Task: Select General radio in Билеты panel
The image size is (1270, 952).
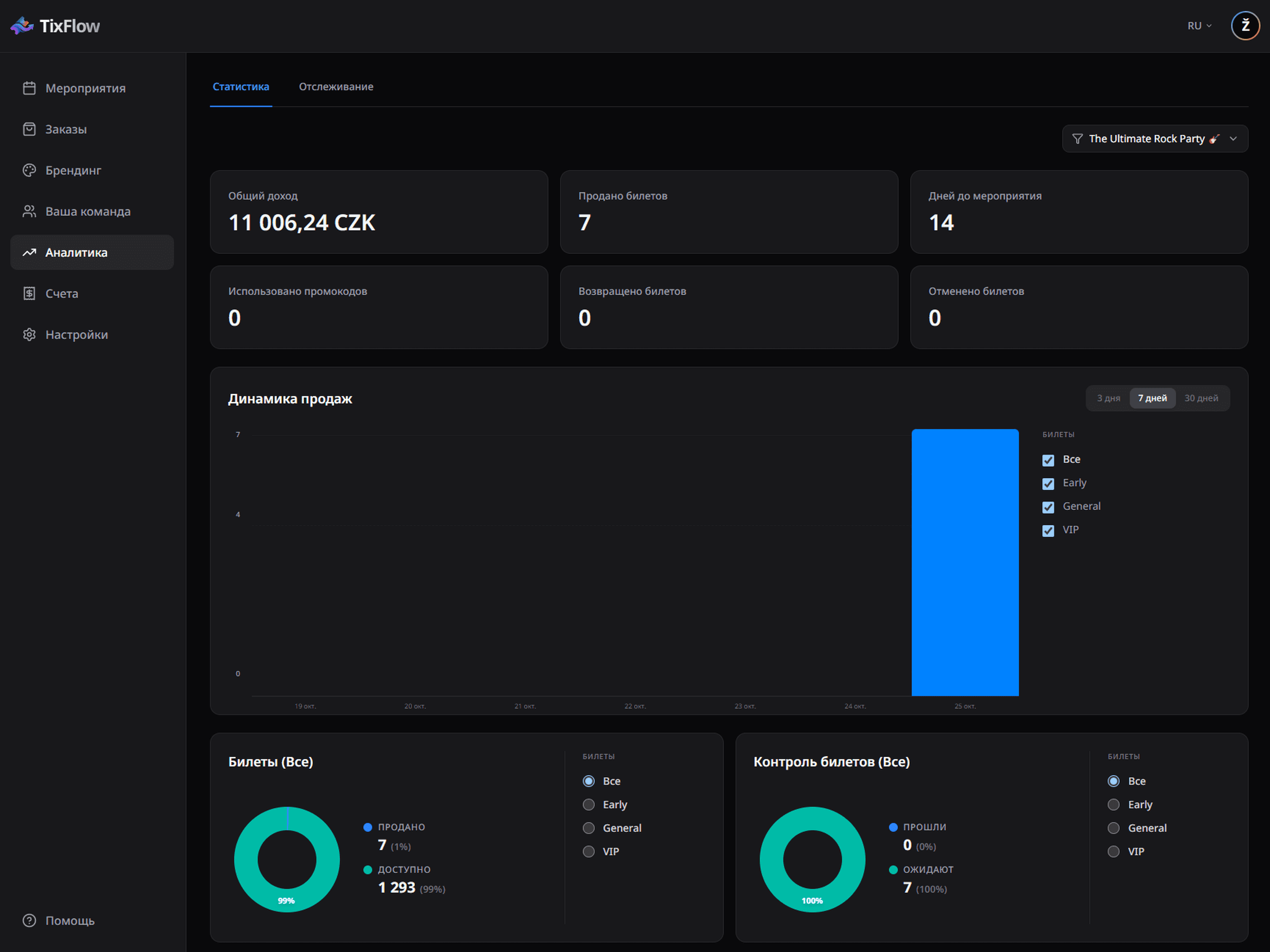Action: click(589, 828)
